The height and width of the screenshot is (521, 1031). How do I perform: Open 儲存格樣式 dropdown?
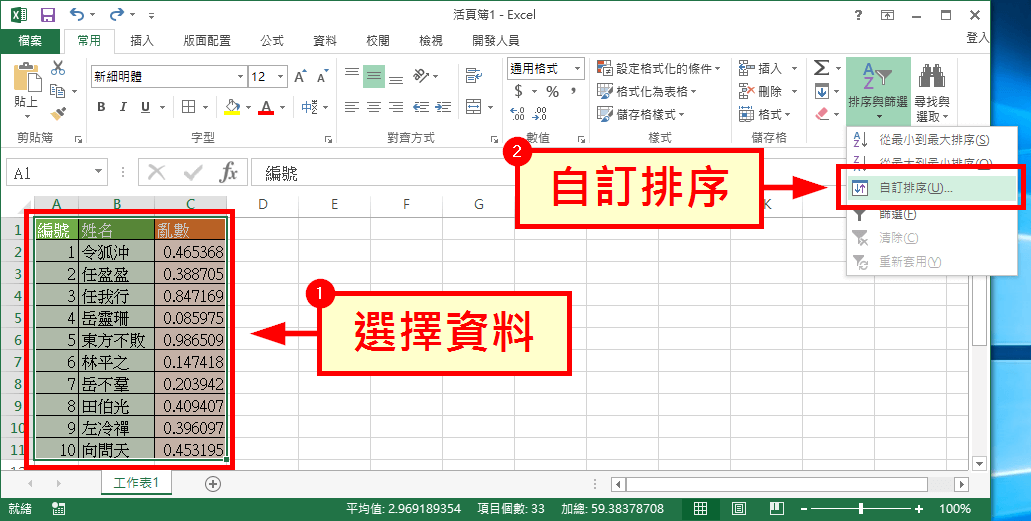(640, 114)
